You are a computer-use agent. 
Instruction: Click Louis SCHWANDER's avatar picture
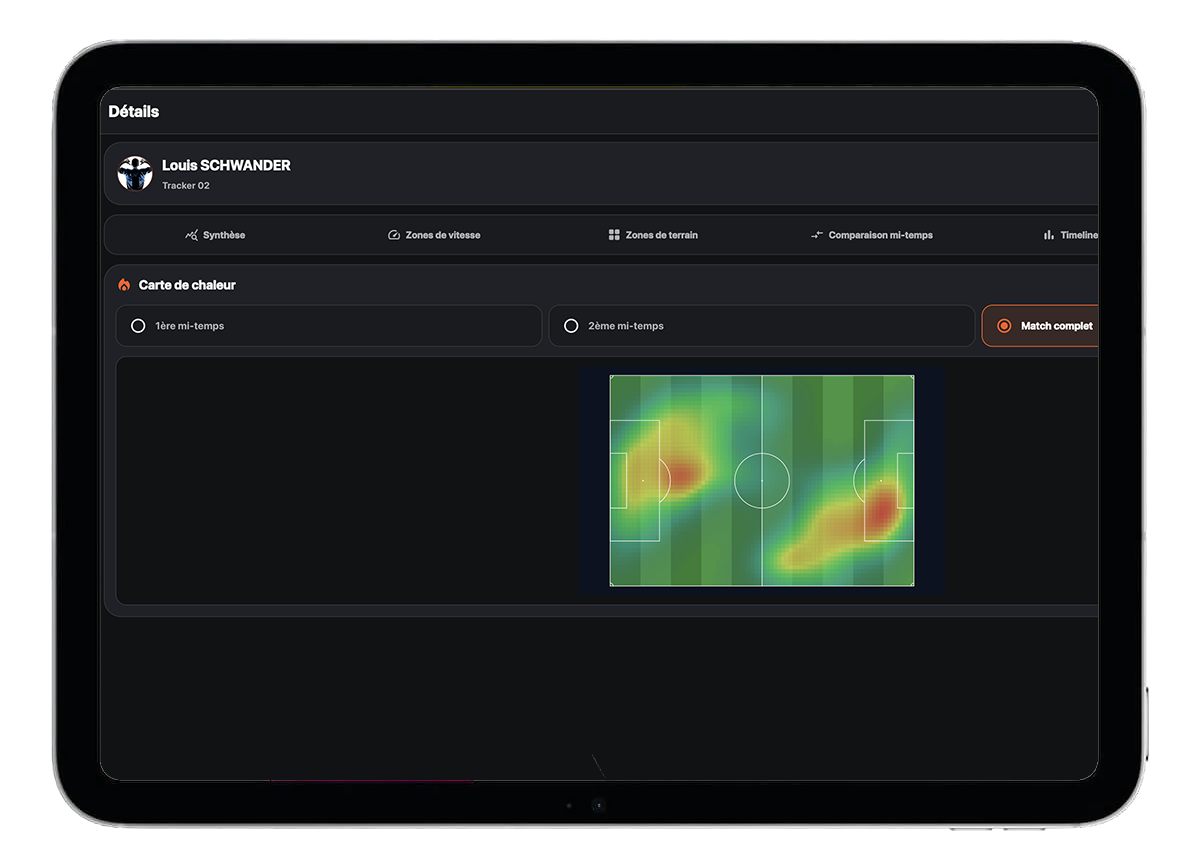135,173
